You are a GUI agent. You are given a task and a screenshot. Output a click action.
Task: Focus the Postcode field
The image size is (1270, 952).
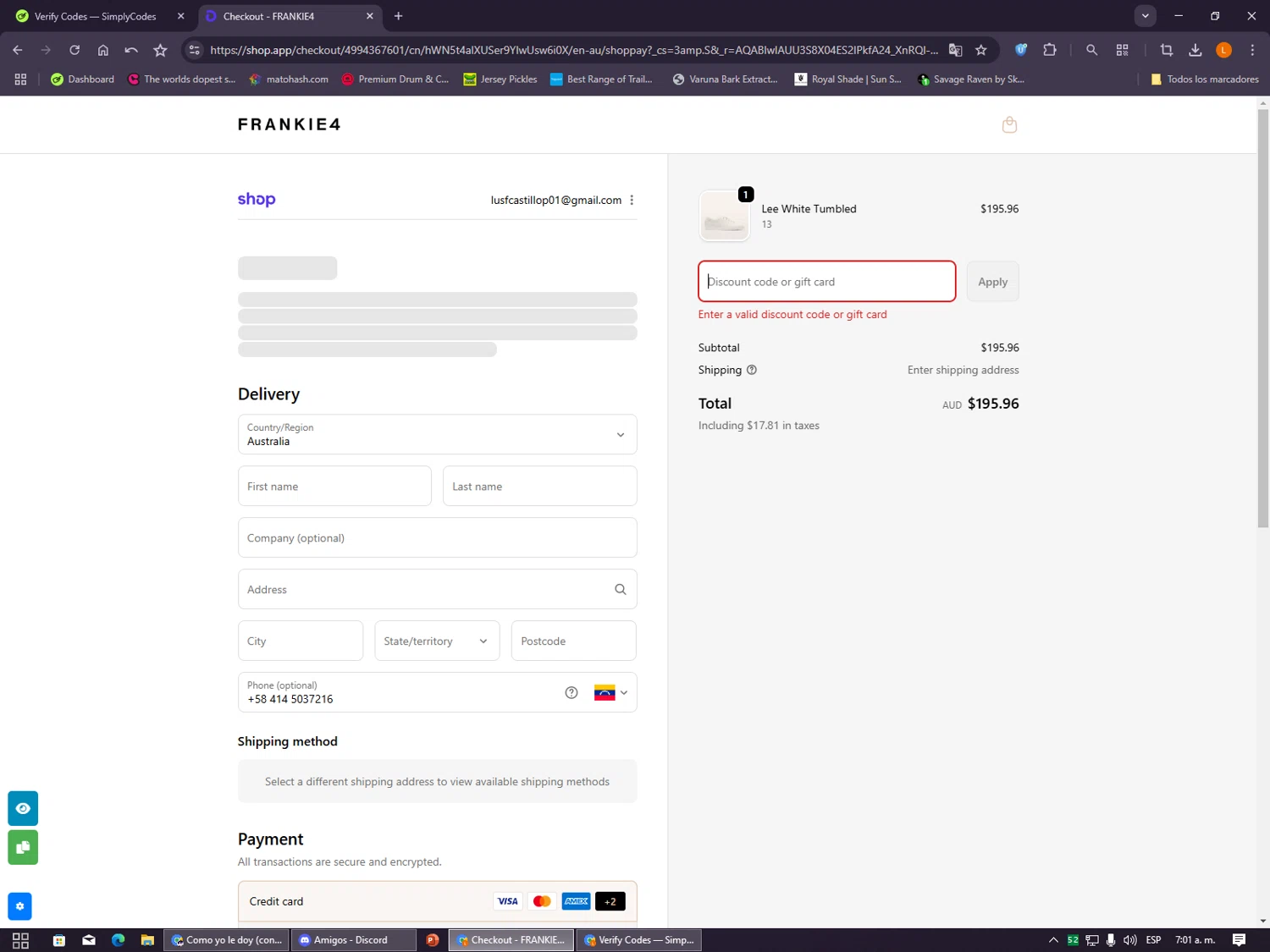[x=573, y=641]
